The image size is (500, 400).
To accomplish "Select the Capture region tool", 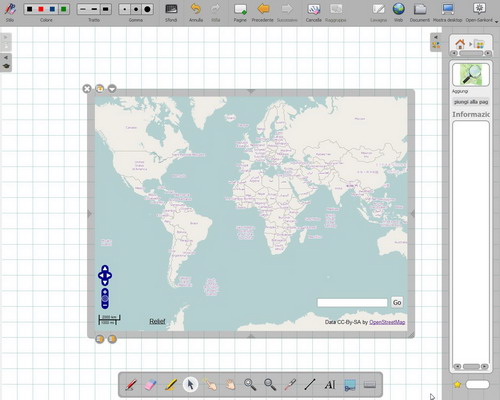I will (350, 385).
